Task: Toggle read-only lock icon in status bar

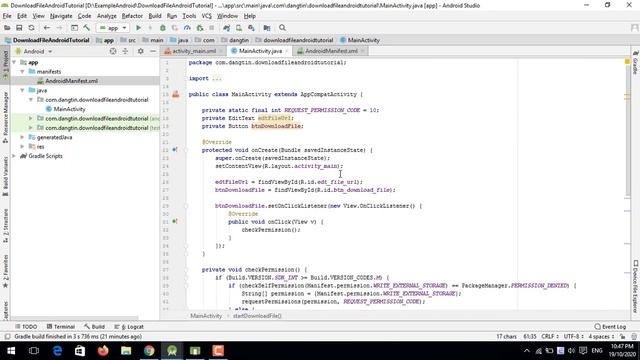Action: coord(622,337)
